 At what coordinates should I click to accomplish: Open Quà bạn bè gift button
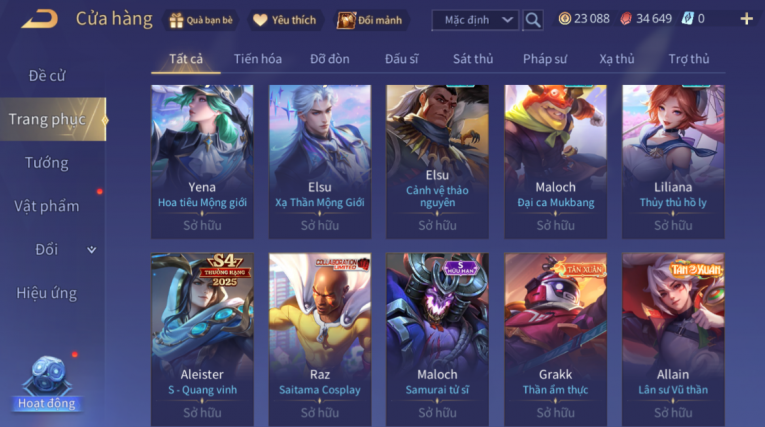[x=201, y=20]
